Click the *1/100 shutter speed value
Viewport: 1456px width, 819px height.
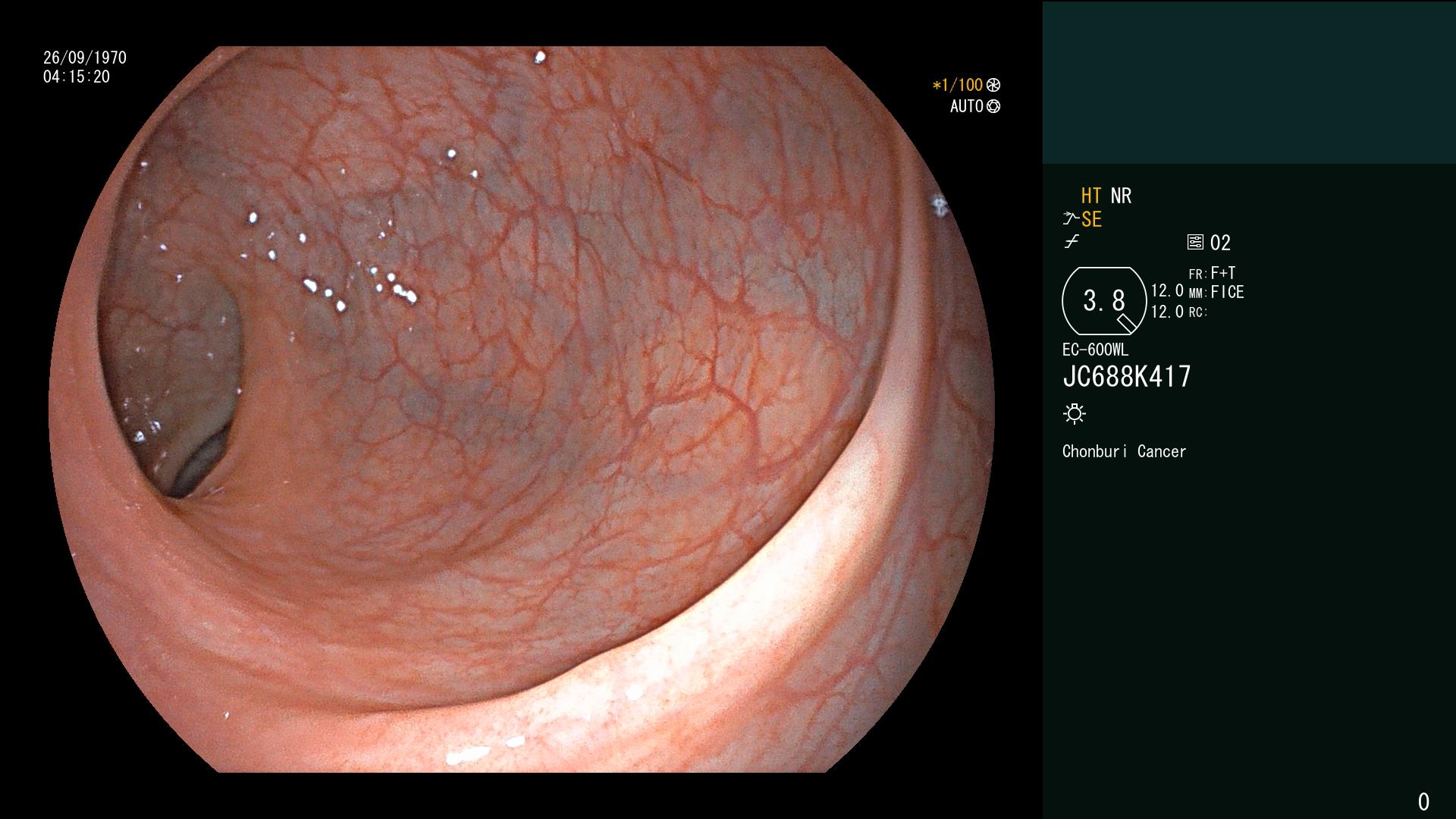(x=957, y=86)
